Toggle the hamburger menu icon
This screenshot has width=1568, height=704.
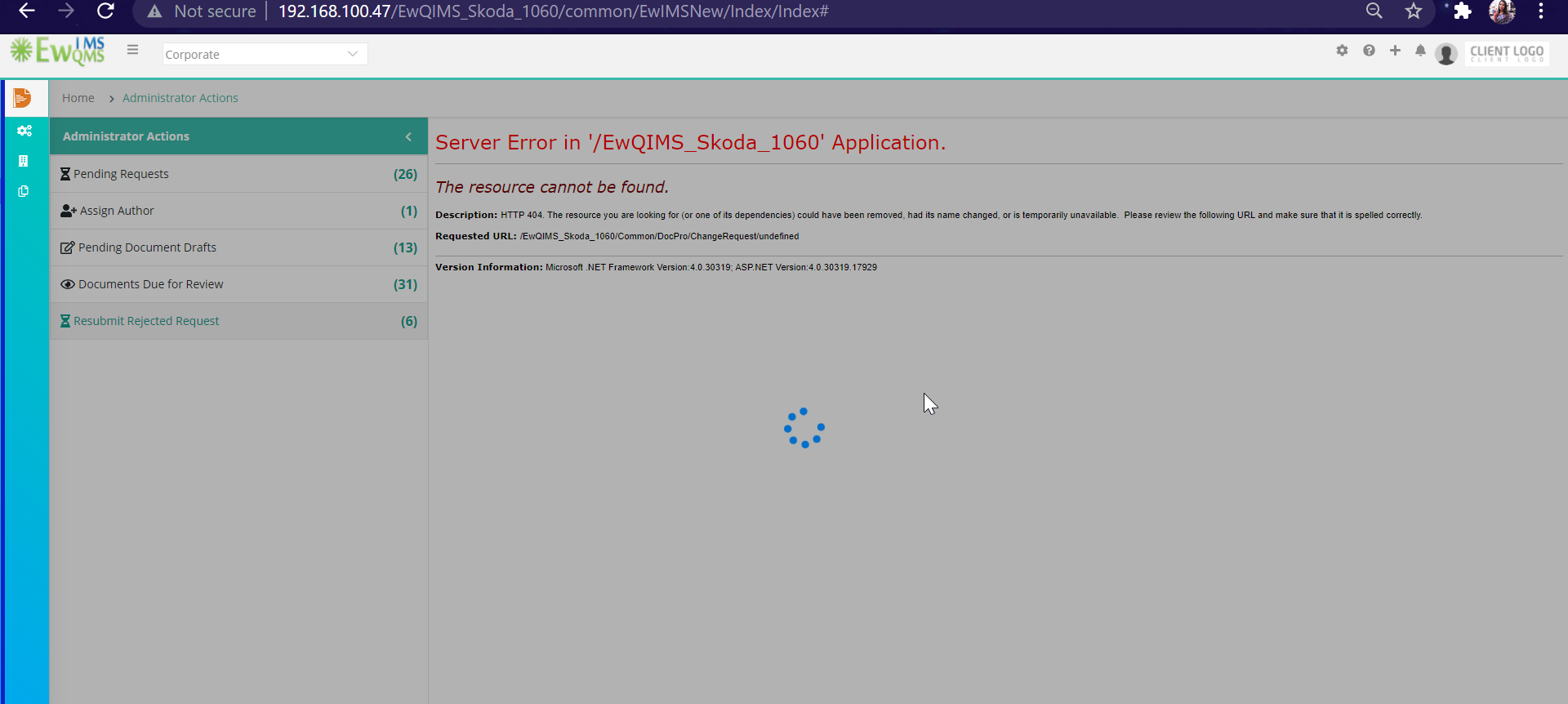[x=132, y=50]
